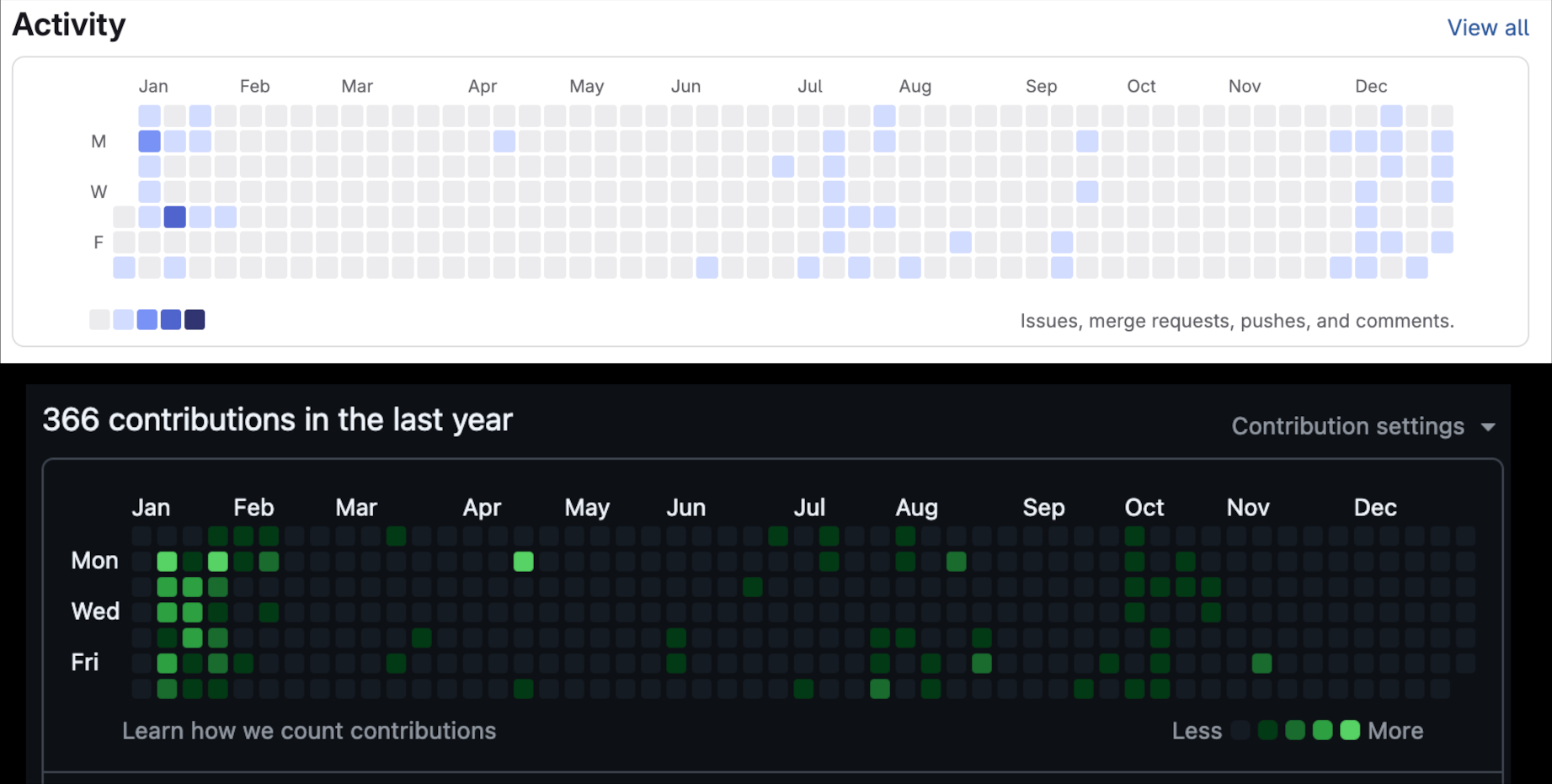This screenshot has width=1552, height=784.
Task: Select the gray empty Activity legend swatch
Action: point(99,320)
